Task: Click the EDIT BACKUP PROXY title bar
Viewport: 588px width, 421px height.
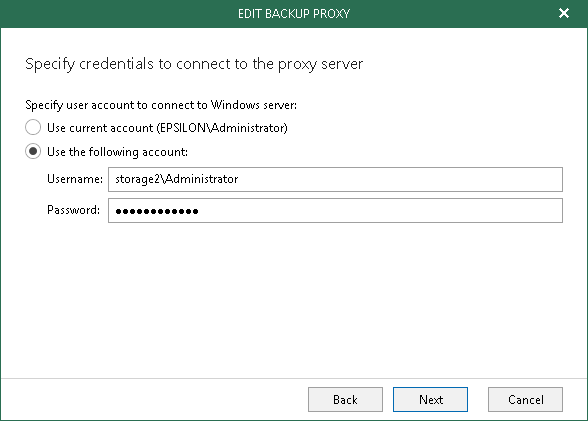Action: (294, 13)
